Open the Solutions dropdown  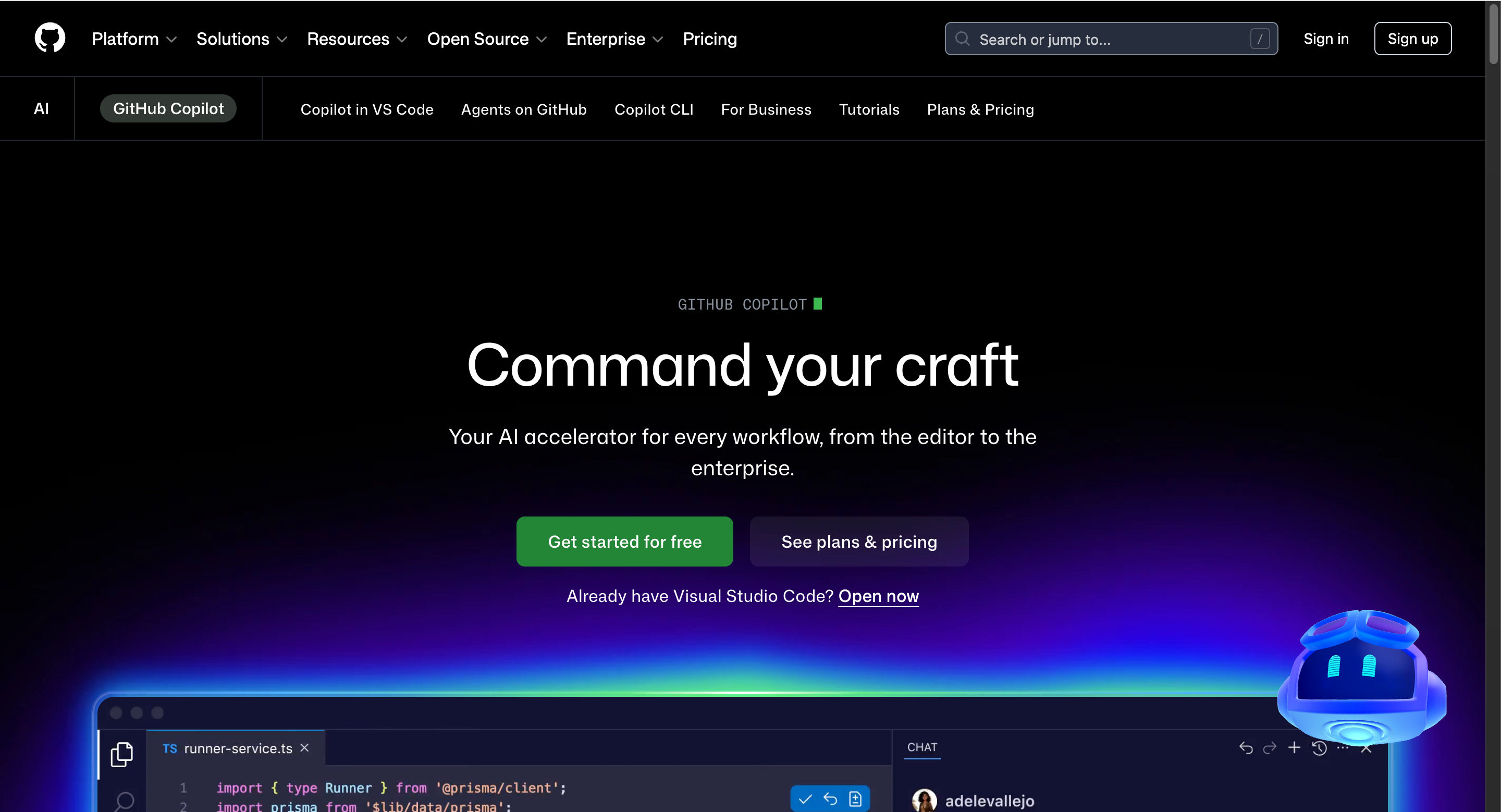[x=241, y=39]
